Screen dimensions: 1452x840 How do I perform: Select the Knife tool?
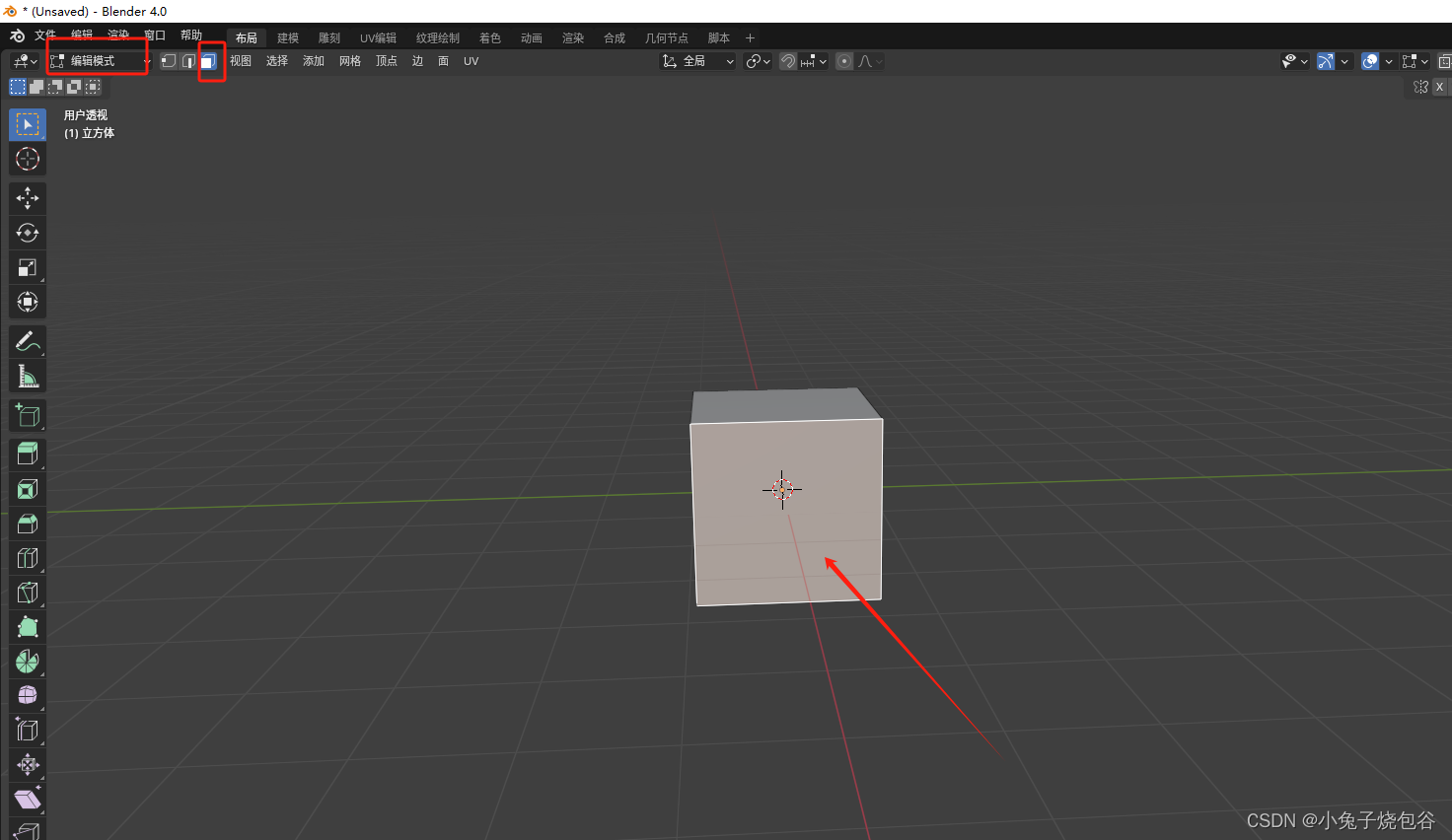(28, 593)
